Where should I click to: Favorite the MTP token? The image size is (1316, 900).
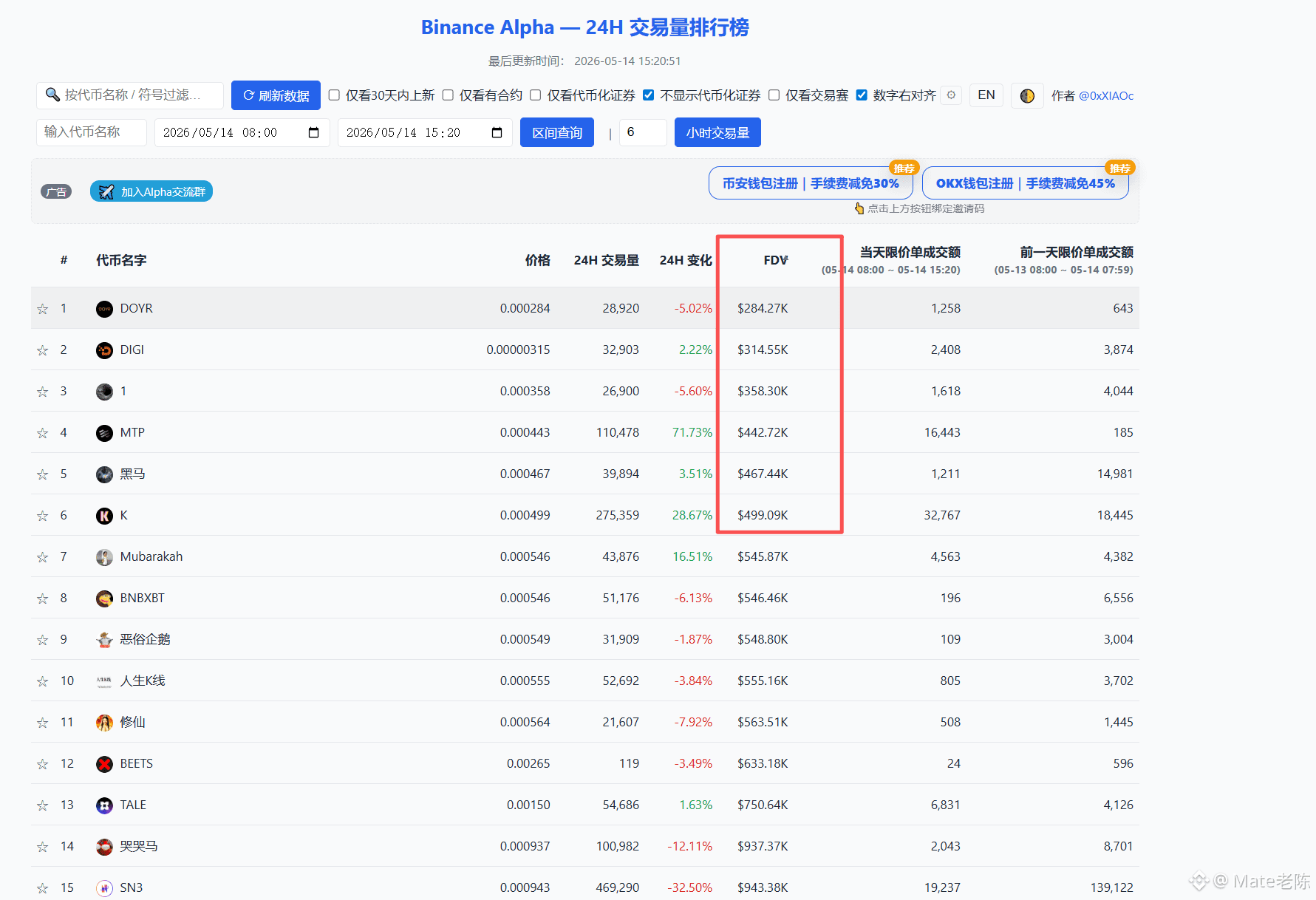point(43,433)
